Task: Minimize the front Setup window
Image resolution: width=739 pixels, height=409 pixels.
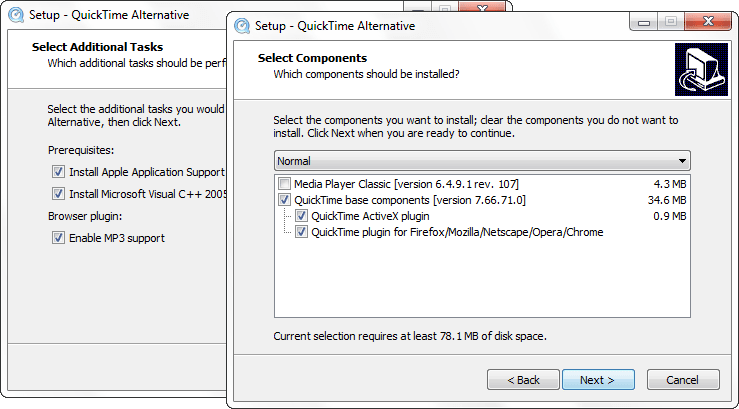Action: click(644, 22)
